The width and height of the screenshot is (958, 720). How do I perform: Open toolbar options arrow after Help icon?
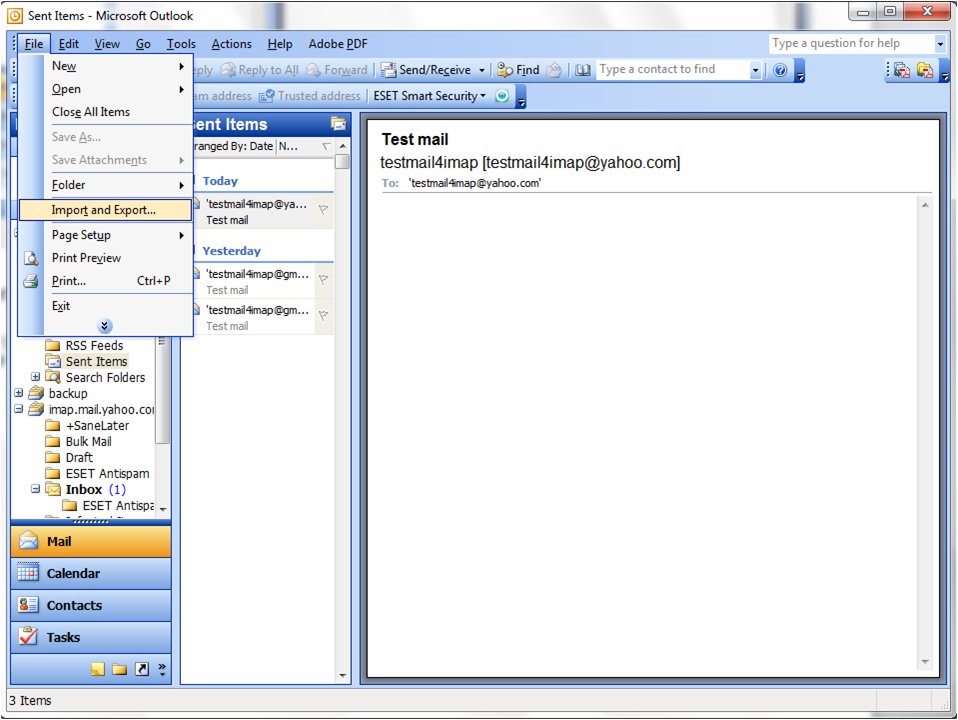pyautogui.click(x=800, y=71)
